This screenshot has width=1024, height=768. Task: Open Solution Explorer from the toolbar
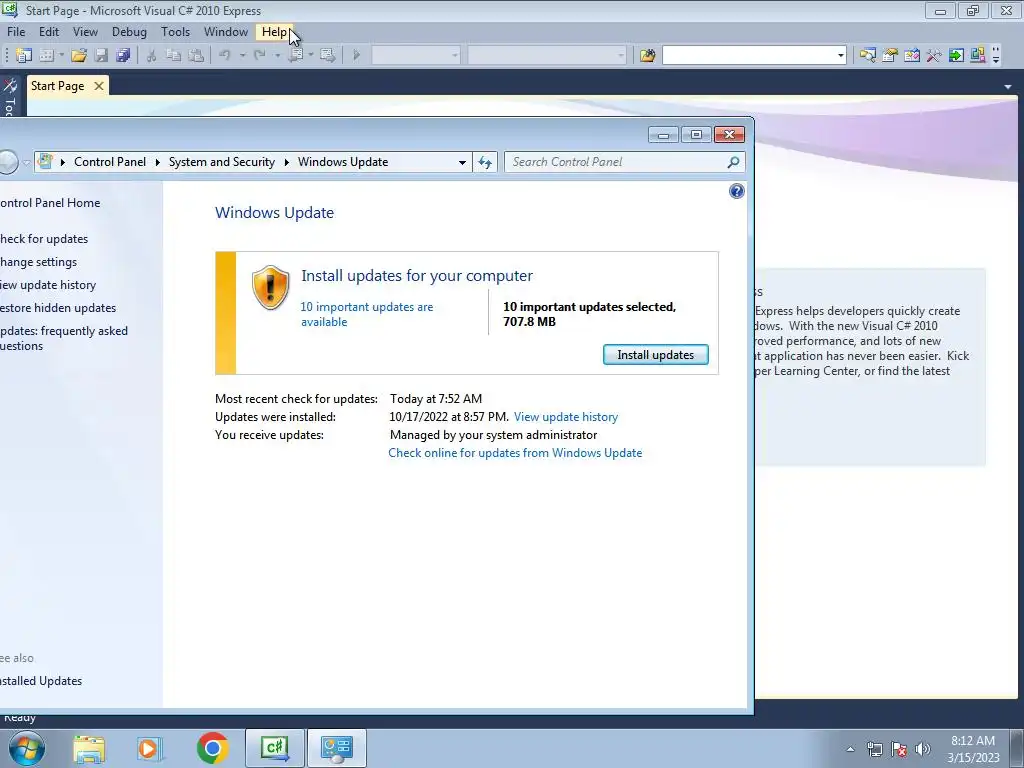coord(867,56)
